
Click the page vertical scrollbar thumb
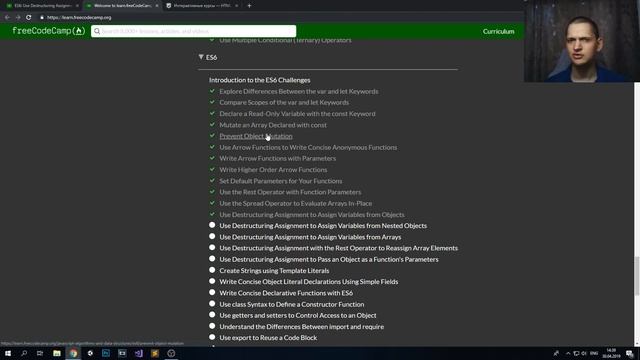[637, 276]
